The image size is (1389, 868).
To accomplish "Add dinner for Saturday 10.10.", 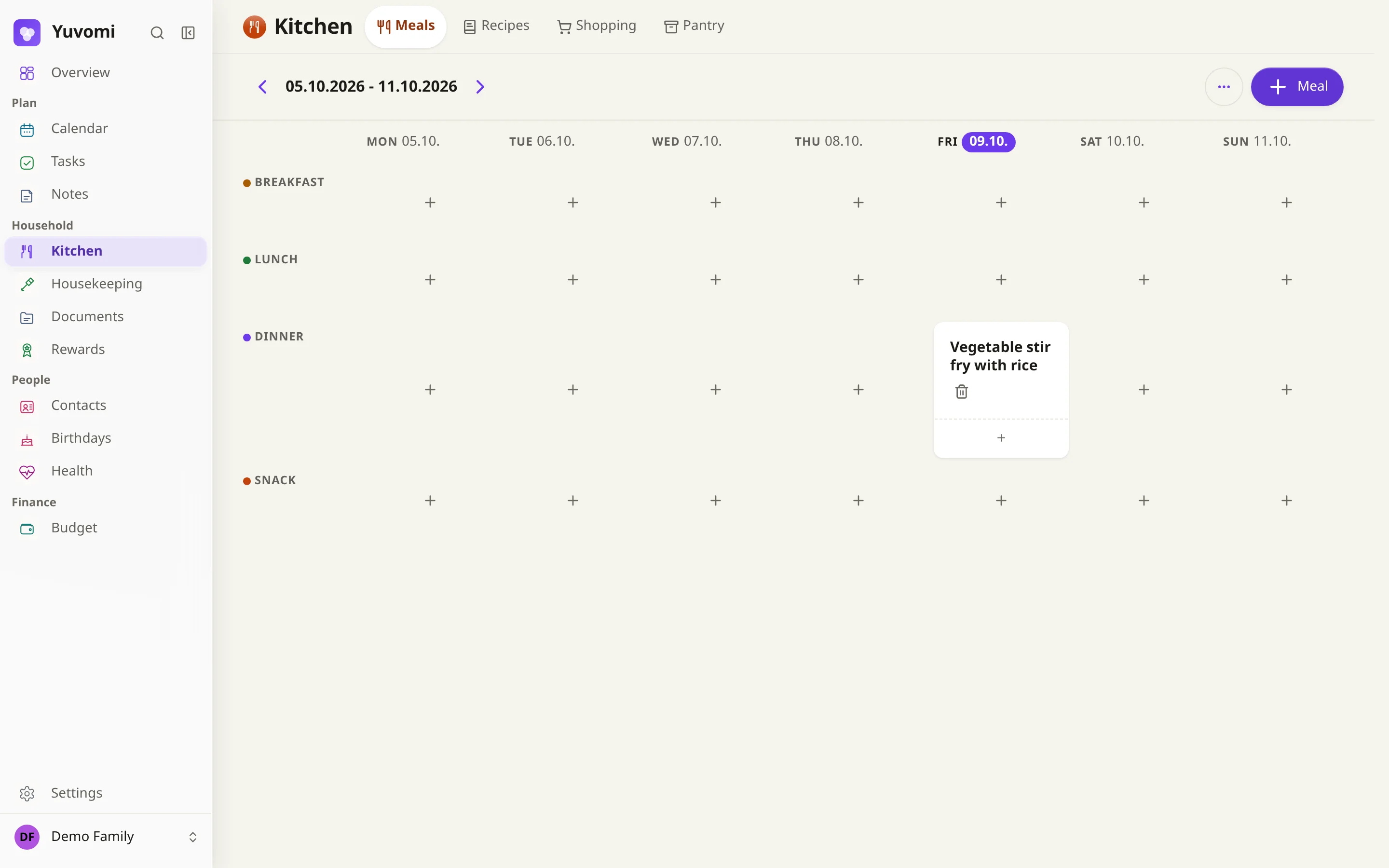I will [x=1144, y=390].
